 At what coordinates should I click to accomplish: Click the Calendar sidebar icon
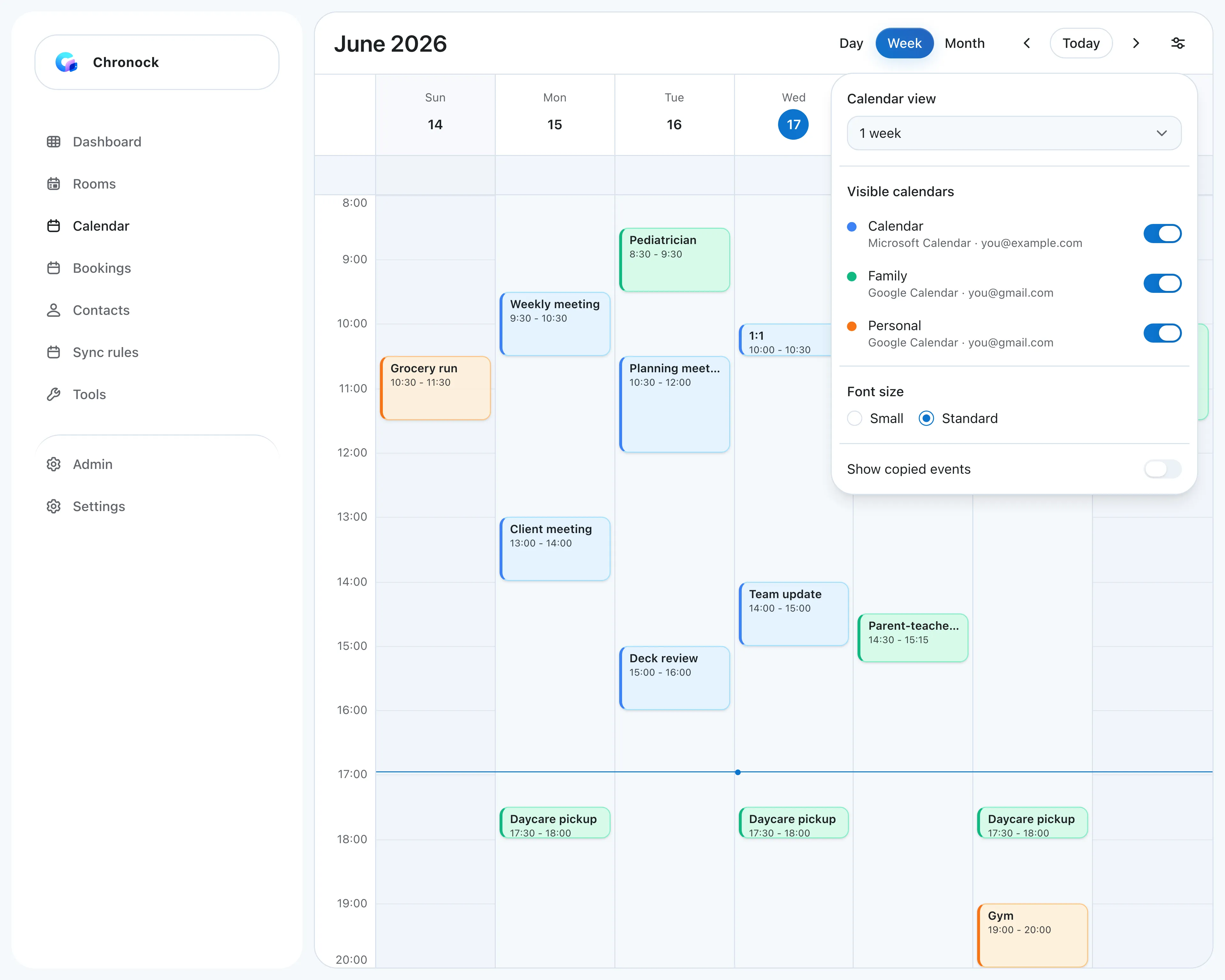[53, 226]
